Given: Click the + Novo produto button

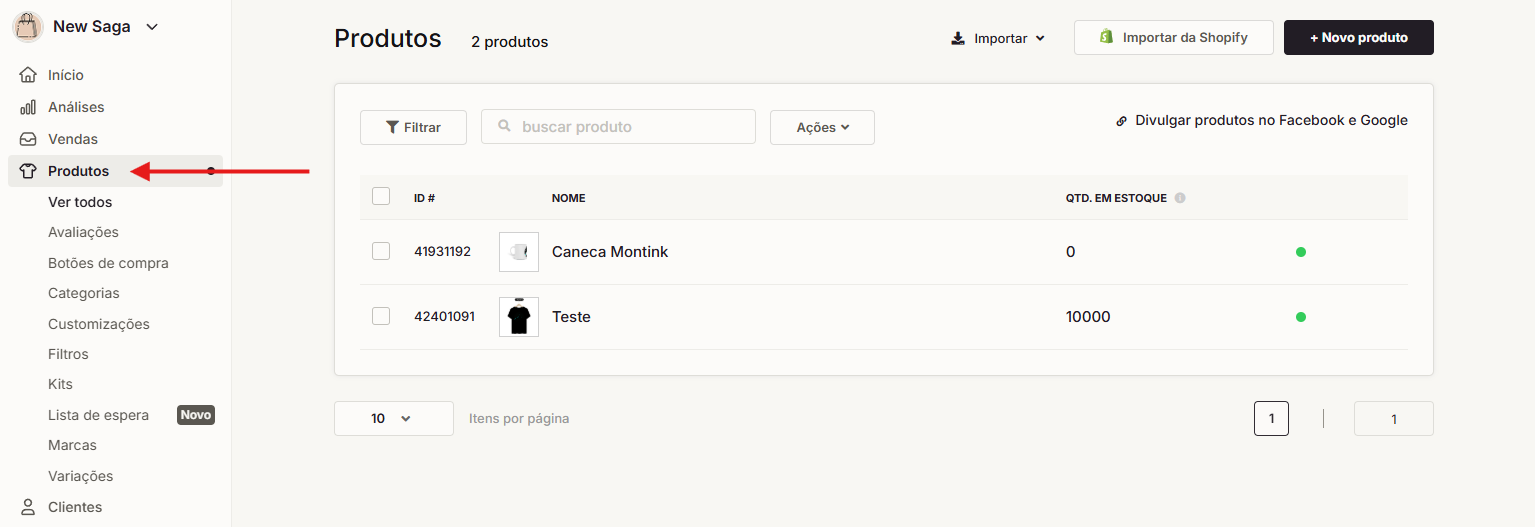Looking at the screenshot, I should click(x=1358, y=38).
